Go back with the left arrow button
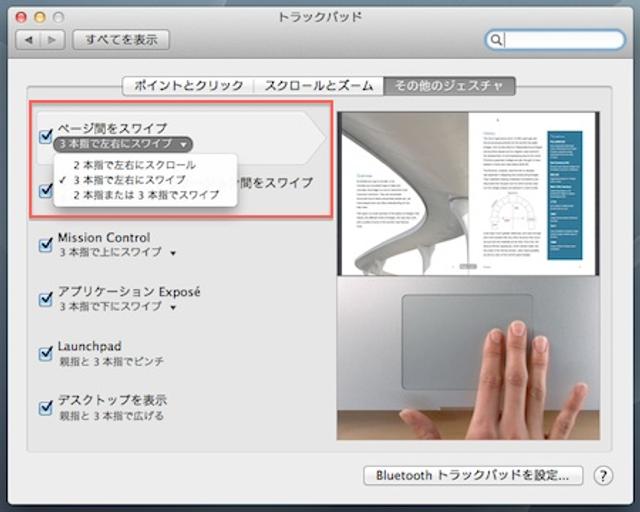The image size is (640, 512). (x=28, y=40)
